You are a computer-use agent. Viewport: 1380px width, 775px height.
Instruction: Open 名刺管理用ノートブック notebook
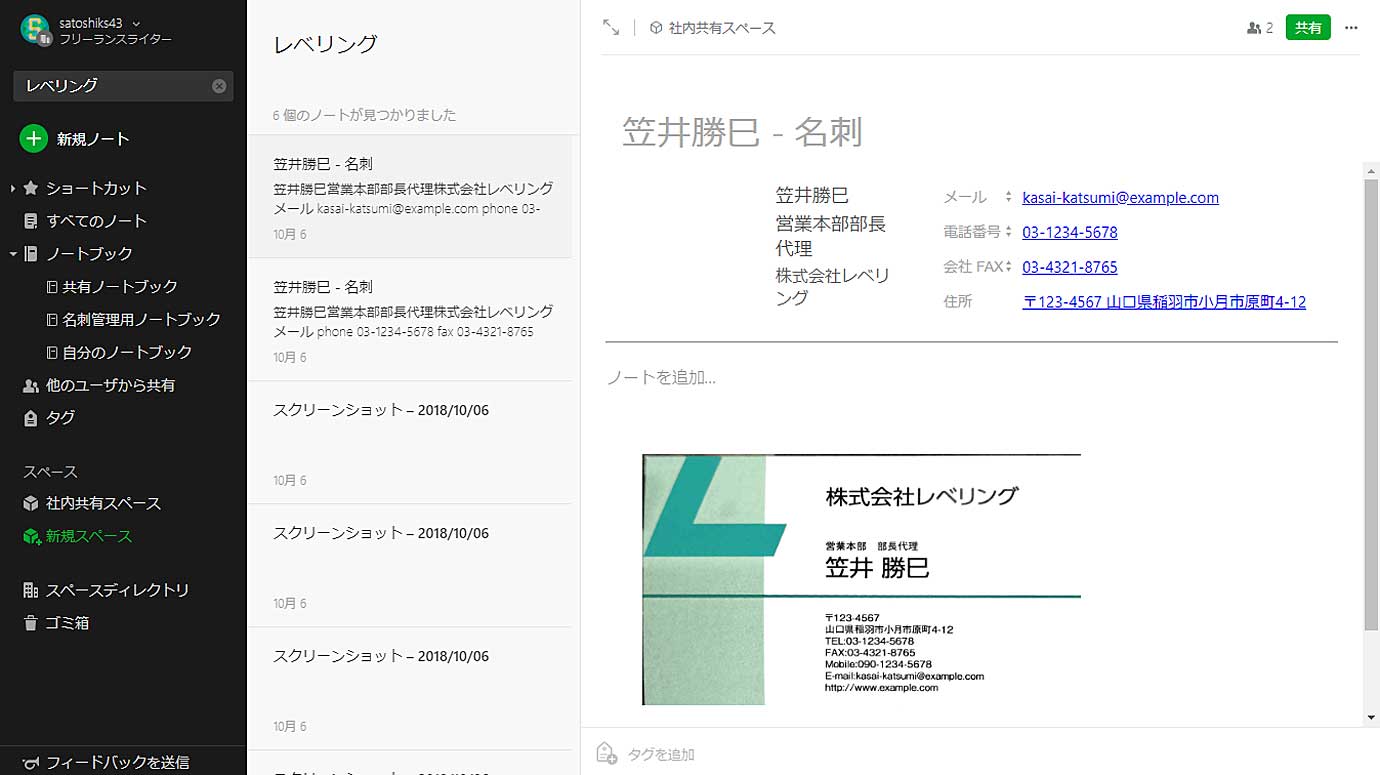pyautogui.click(x=141, y=320)
